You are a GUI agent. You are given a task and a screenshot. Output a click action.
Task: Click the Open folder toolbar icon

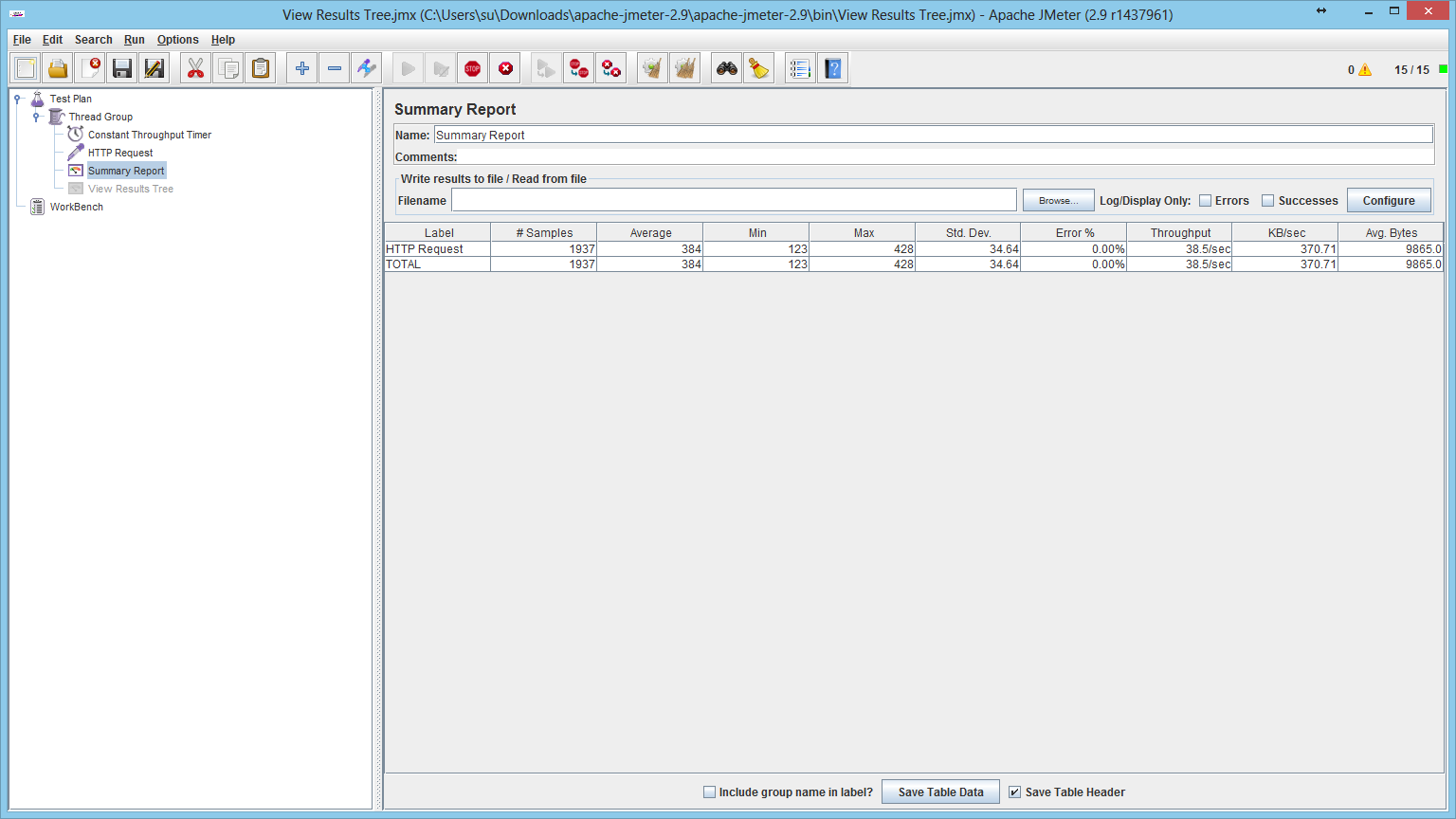point(58,68)
